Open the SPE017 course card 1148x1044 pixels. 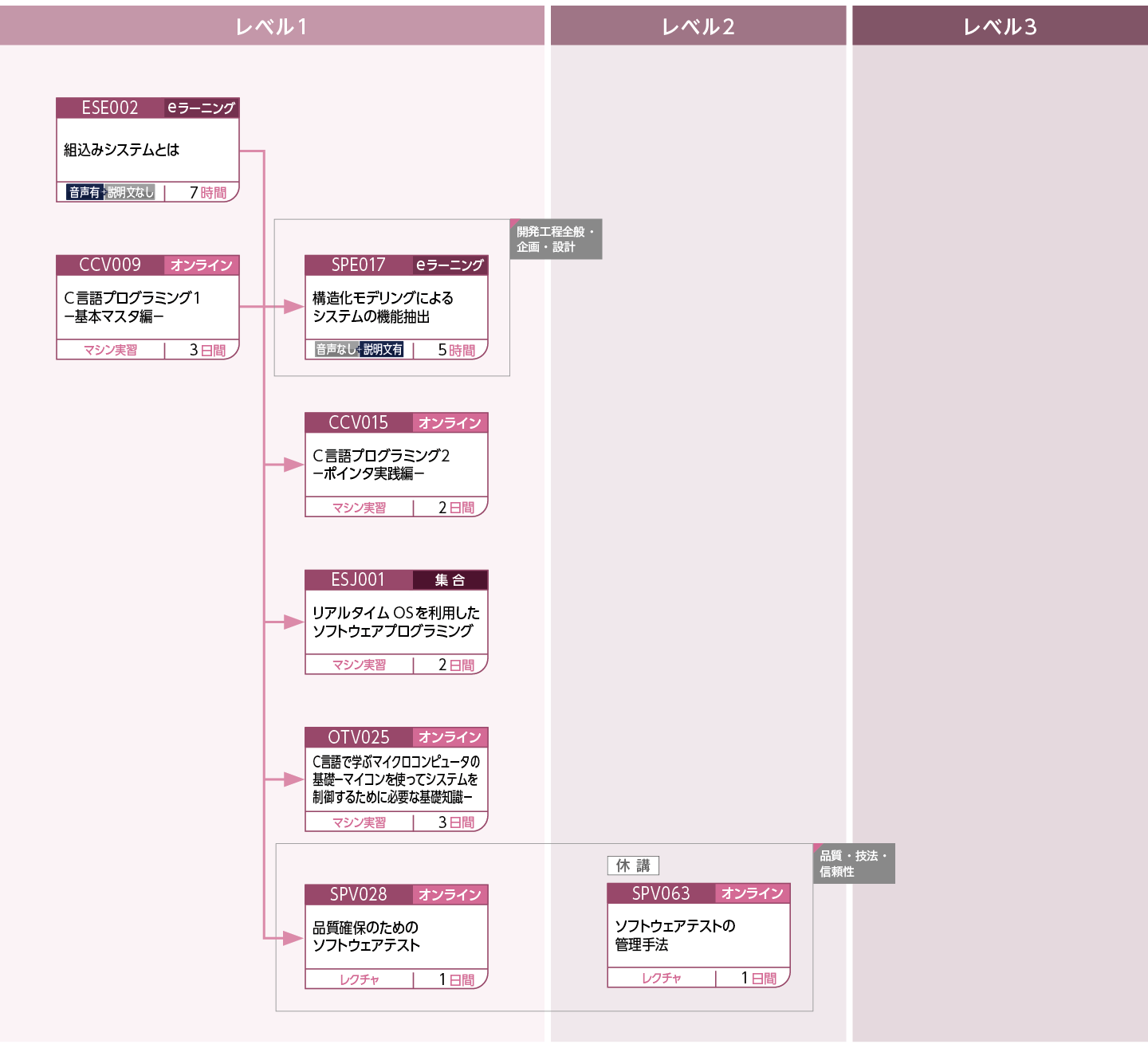[x=396, y=308]
